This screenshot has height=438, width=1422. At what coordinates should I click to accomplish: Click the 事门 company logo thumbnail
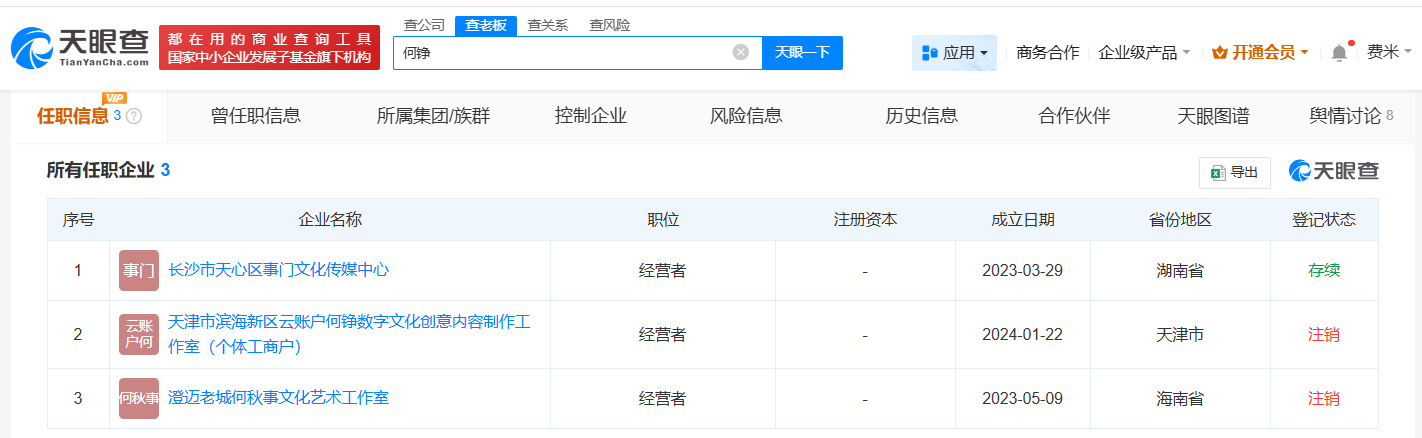coord(139,270)
